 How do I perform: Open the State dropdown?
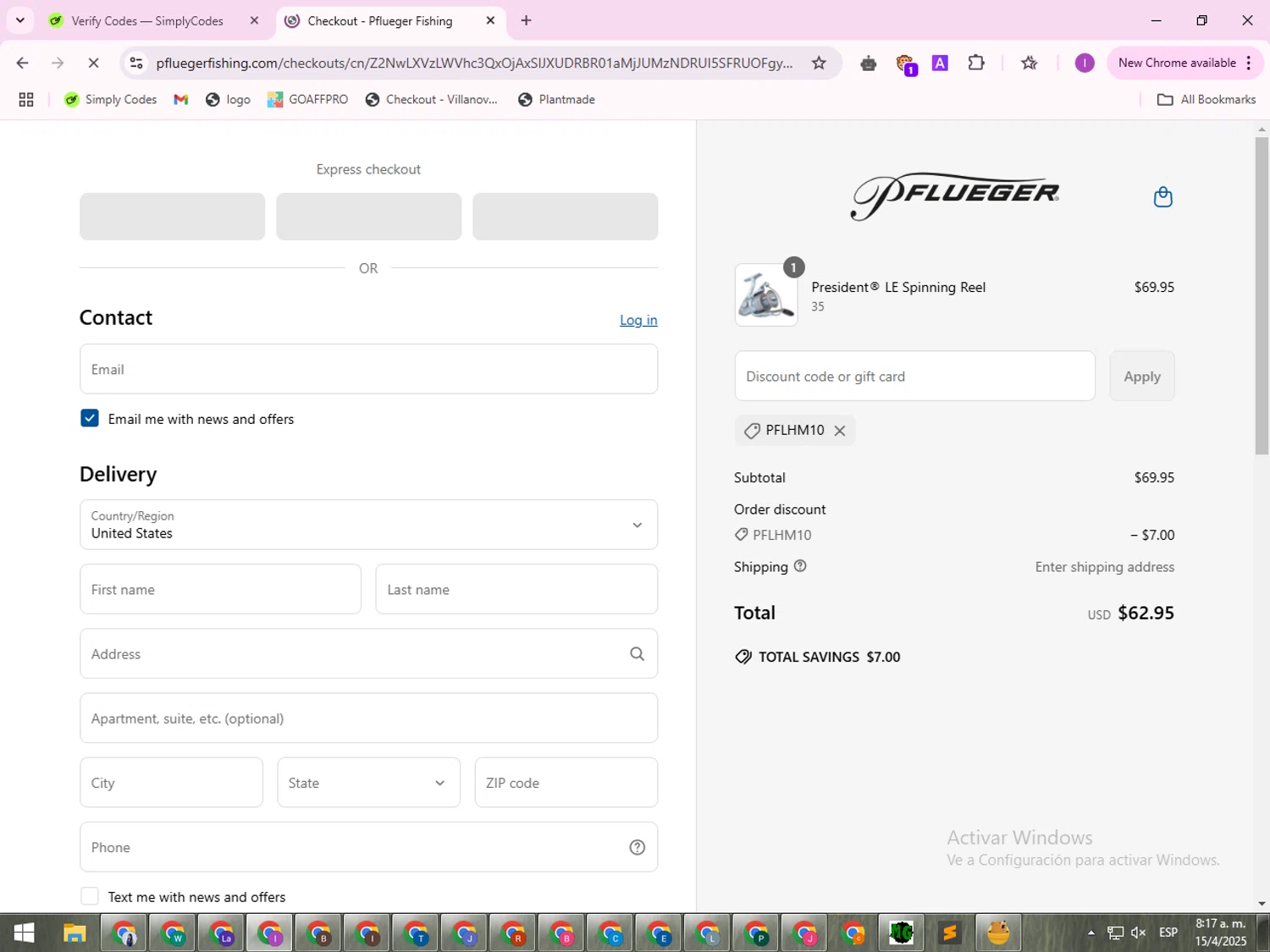coord(368,783)
